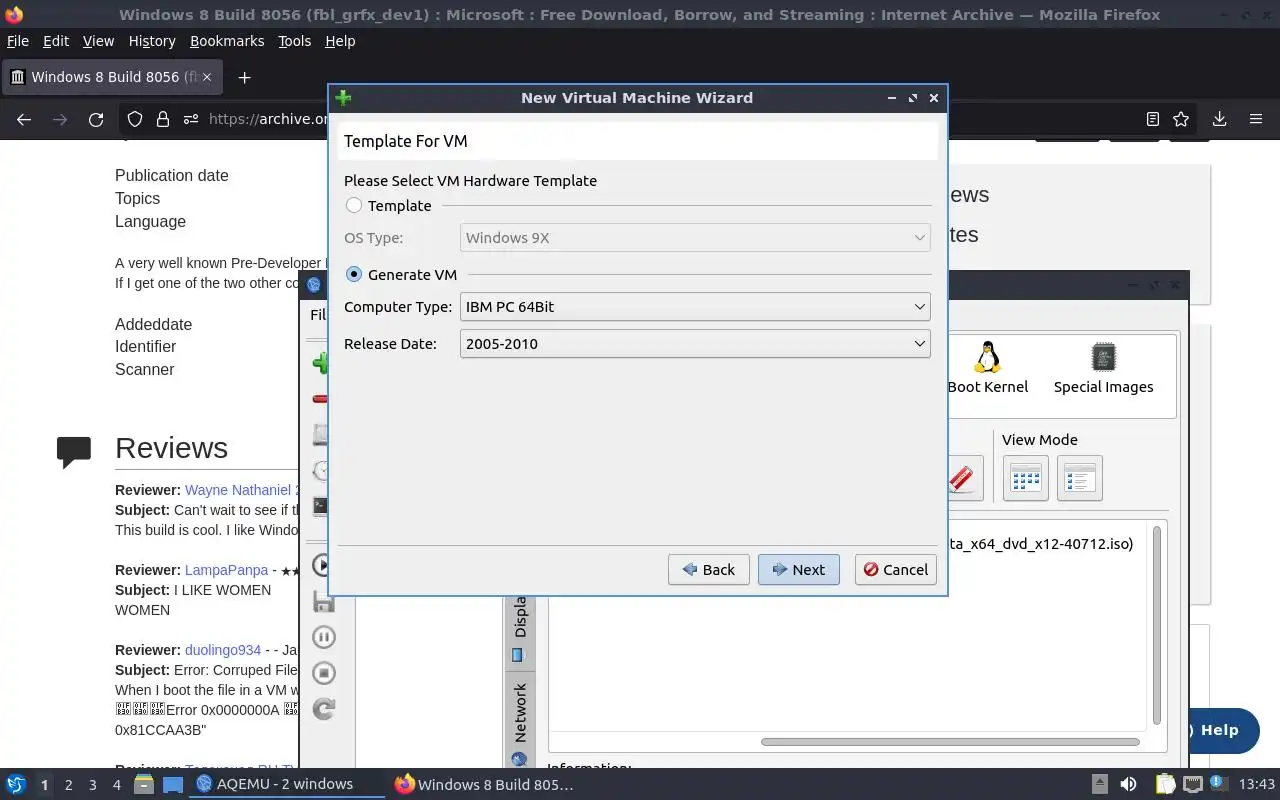Click the horizontal scrollbar in AQEMU device list

click(x=950, y=742)
